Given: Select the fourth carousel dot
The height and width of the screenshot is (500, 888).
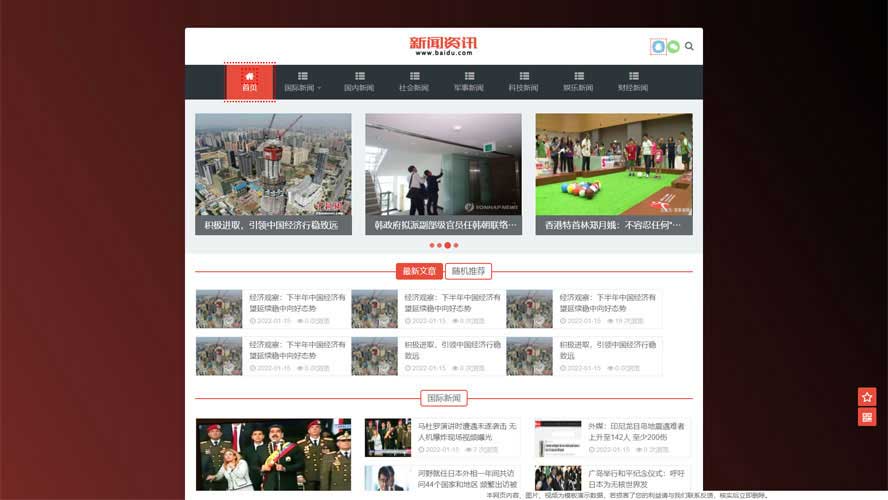Looking at the screenshot, I should pyautogui.click(x=456, y=245).
